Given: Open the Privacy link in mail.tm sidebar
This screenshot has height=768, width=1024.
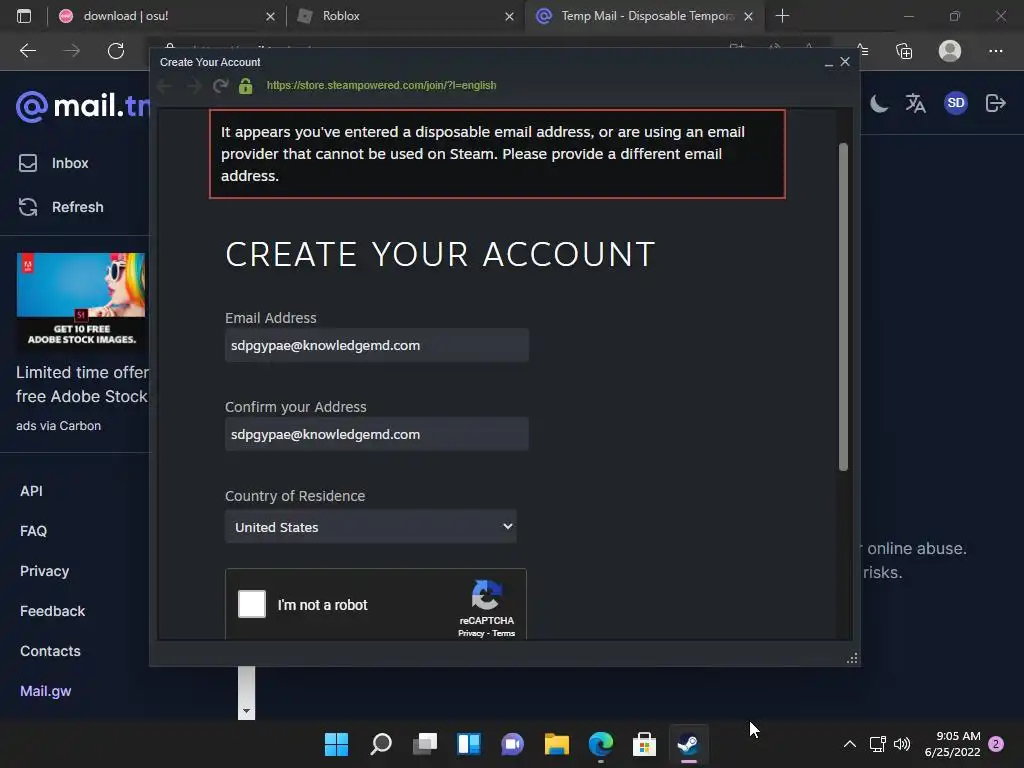Looking at the screenshot, I should (44, 571).
